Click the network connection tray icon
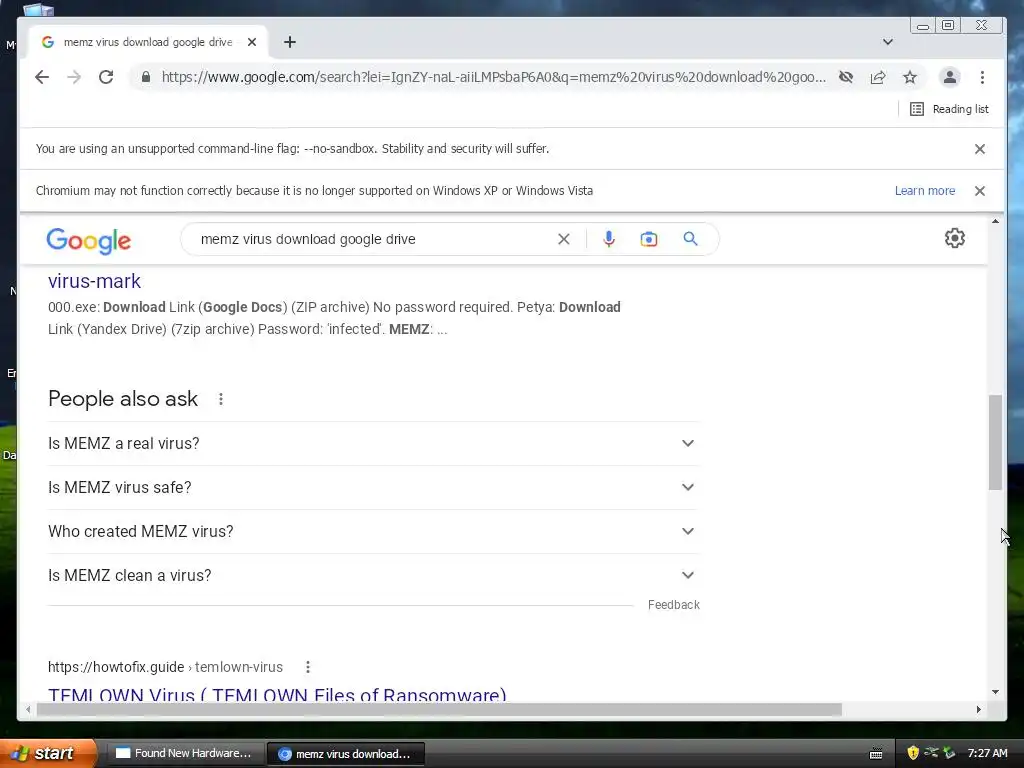This screenshot has width=1024, height=768. tap(931, 753)
